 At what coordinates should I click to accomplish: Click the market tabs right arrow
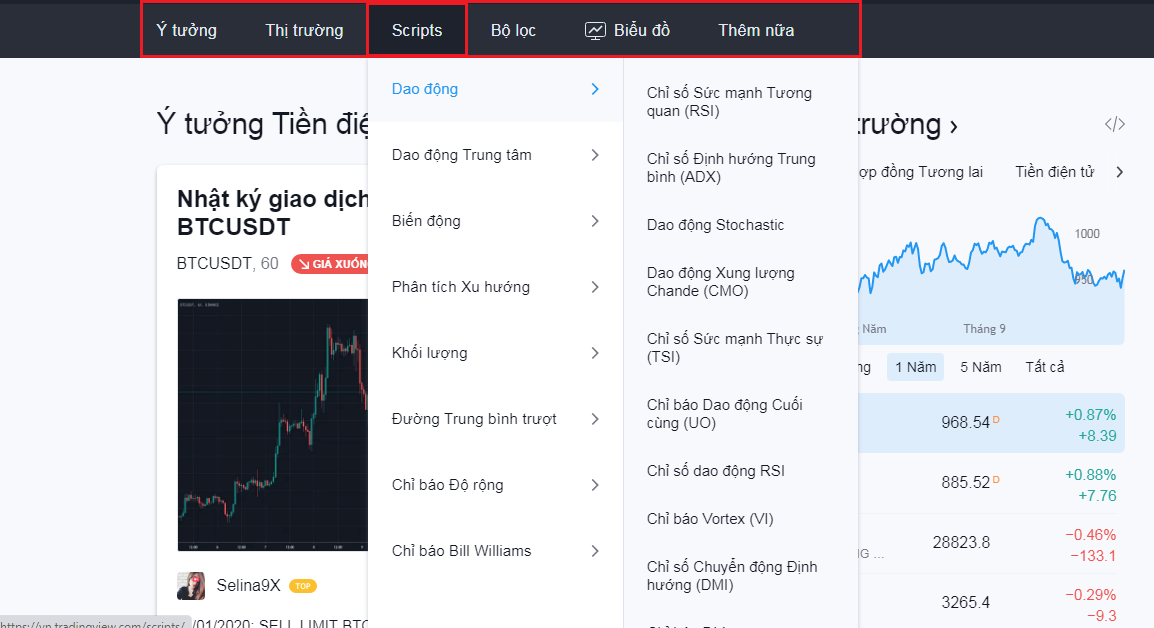[1119, 172]
